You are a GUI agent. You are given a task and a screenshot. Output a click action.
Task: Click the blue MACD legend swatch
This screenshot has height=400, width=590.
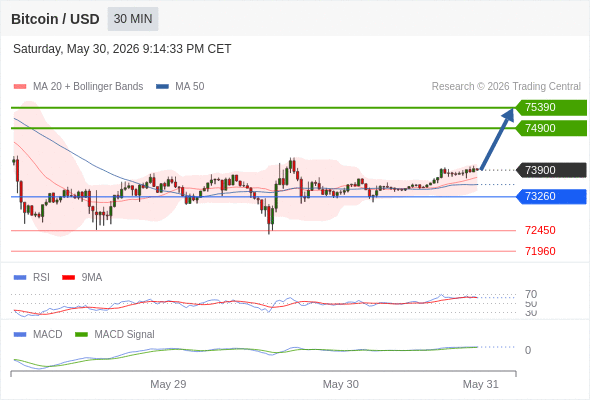pyautogui.click(x=20, y=335)
